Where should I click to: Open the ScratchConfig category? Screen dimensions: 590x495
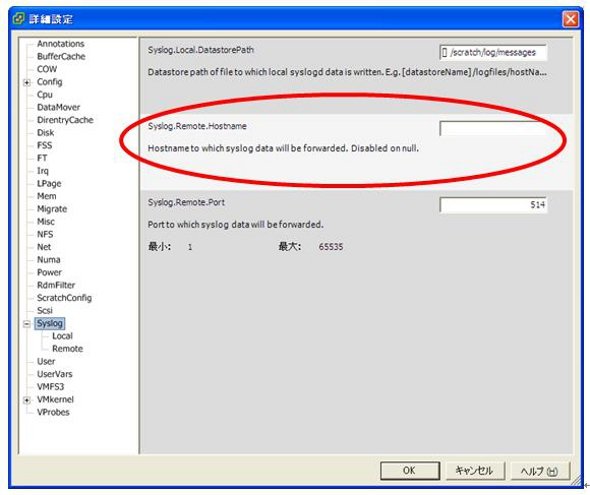[64, 298]
